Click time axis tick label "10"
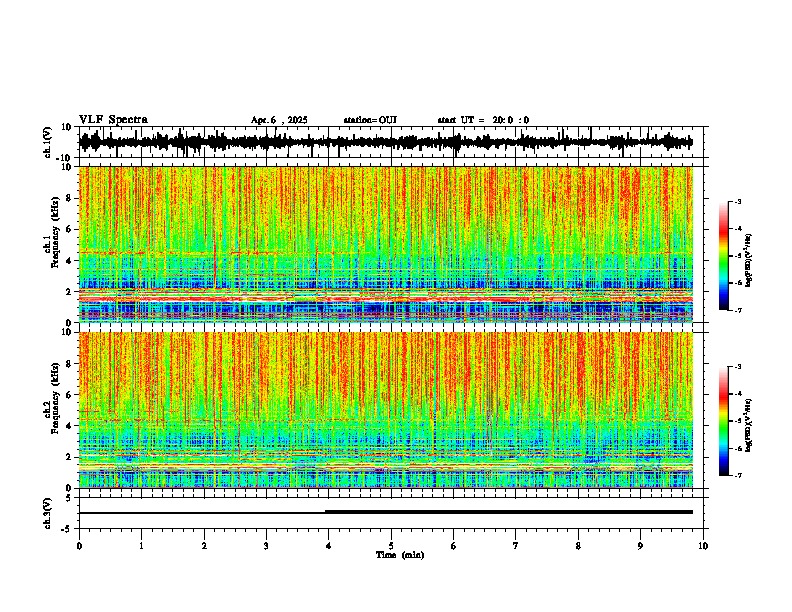The height and width of the screenshot is (612, 792). tap(703, 546)
